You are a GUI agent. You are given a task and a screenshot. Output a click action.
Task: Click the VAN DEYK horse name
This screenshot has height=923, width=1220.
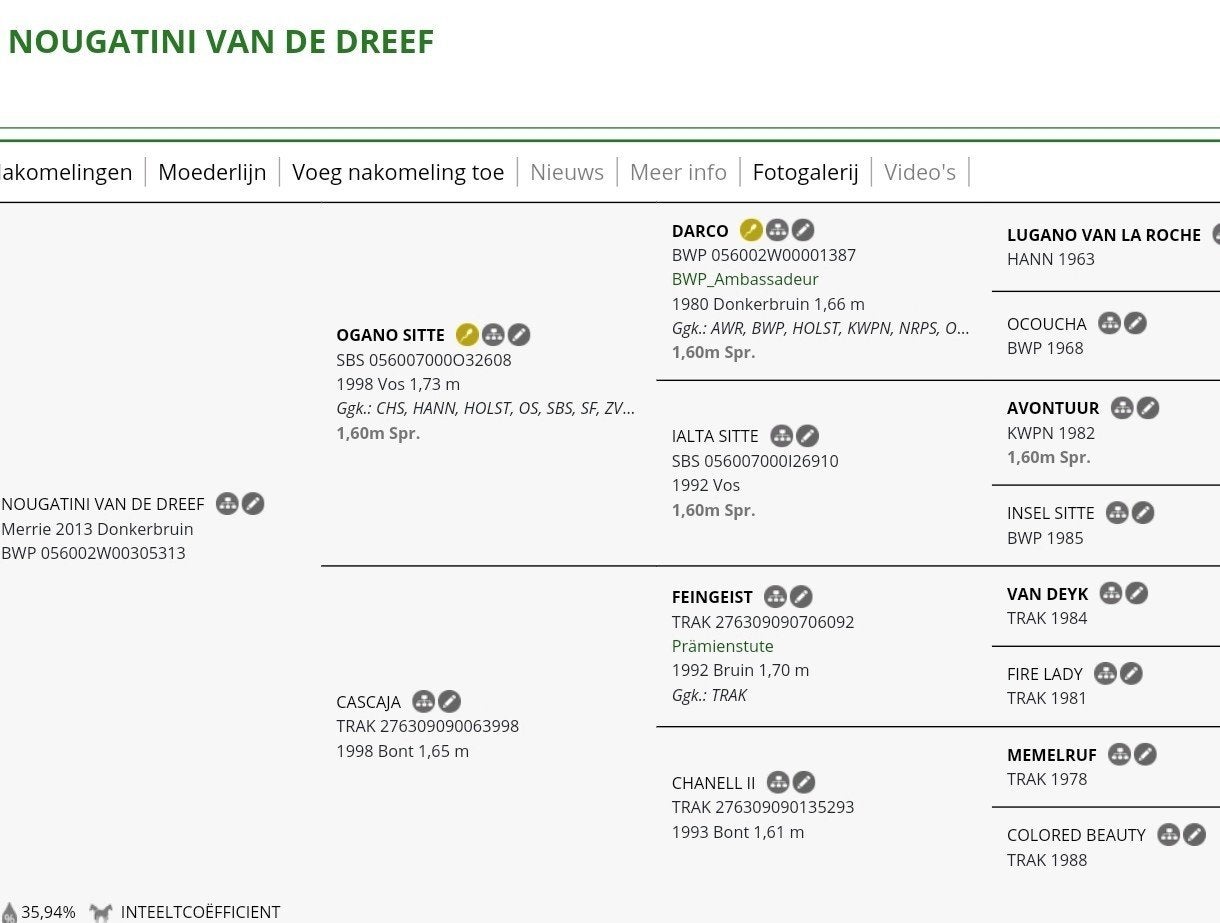pos(1048,594)
